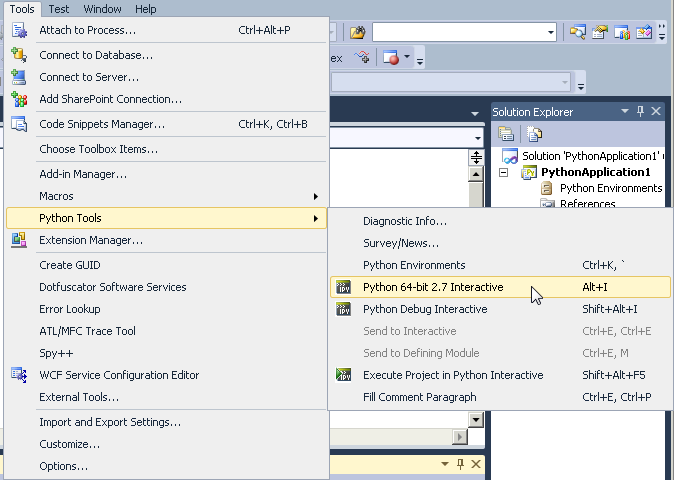
Task: Choose Customize menu entry
Action: [x=166, y=444]
